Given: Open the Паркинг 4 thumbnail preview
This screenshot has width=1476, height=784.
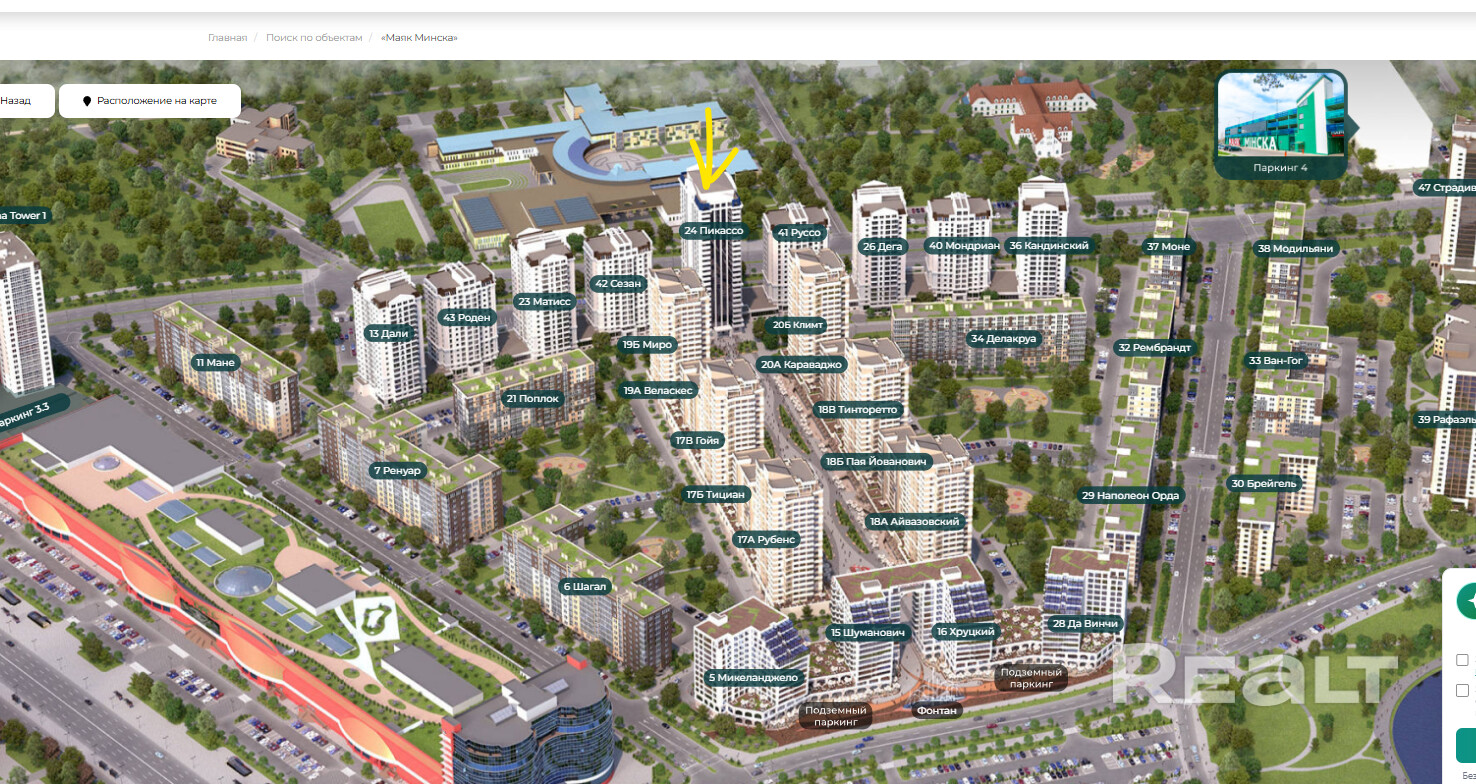Looking at the screenshot, I should (x=1281, y=124).
